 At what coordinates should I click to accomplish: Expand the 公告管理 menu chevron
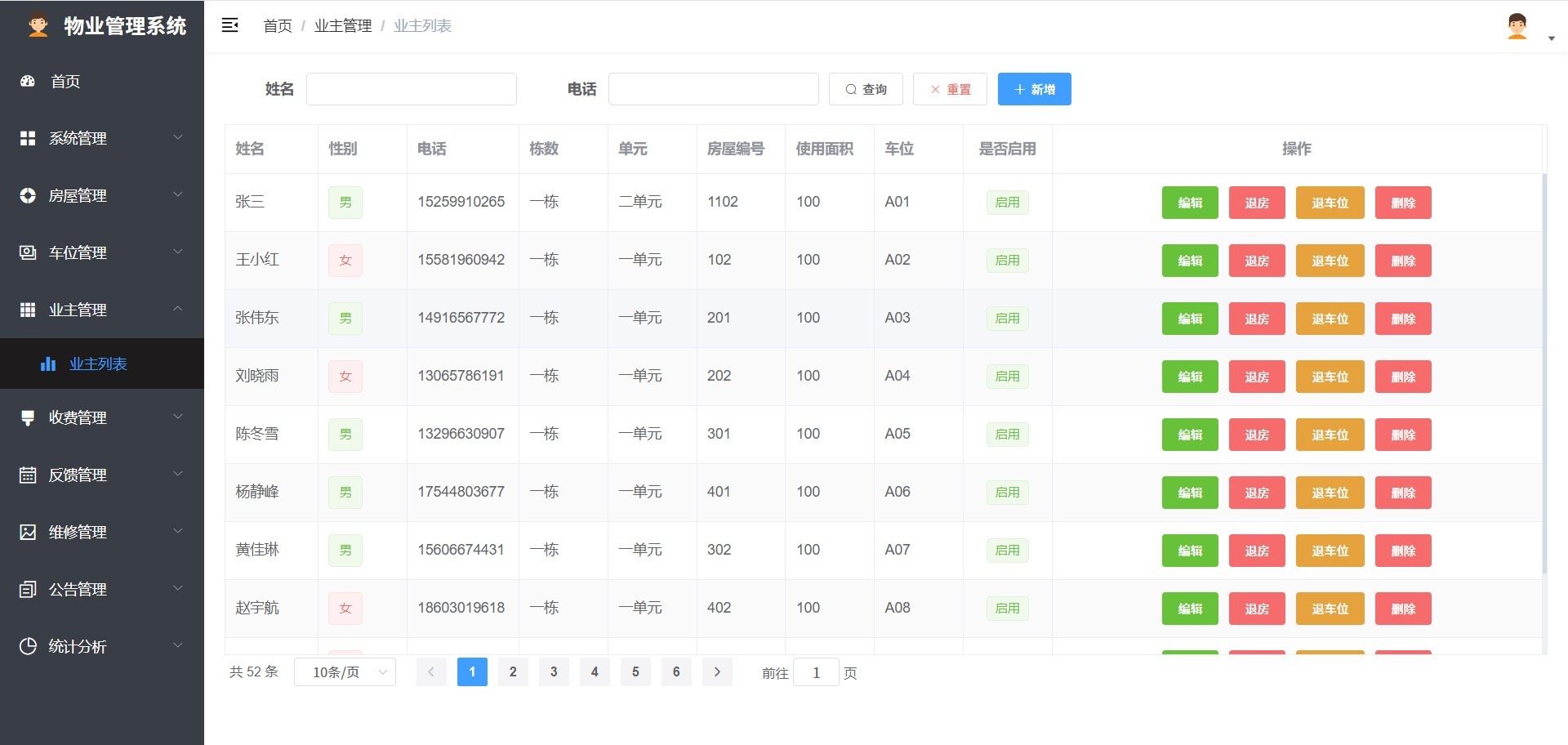pos(177,589)
